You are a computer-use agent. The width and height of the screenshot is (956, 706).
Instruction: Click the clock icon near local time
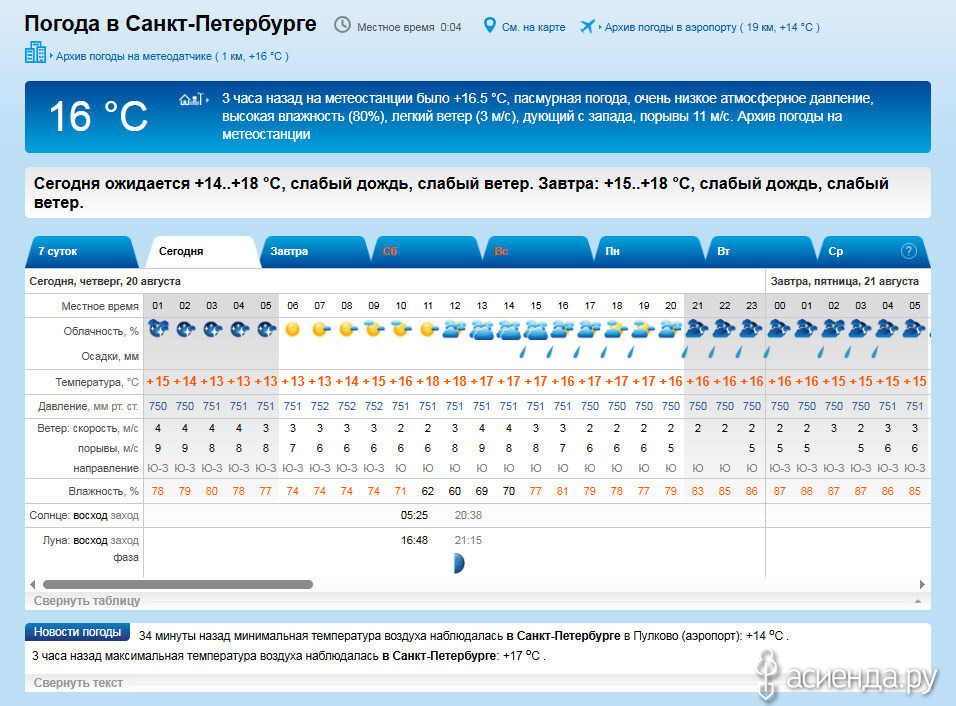(342, 25)
